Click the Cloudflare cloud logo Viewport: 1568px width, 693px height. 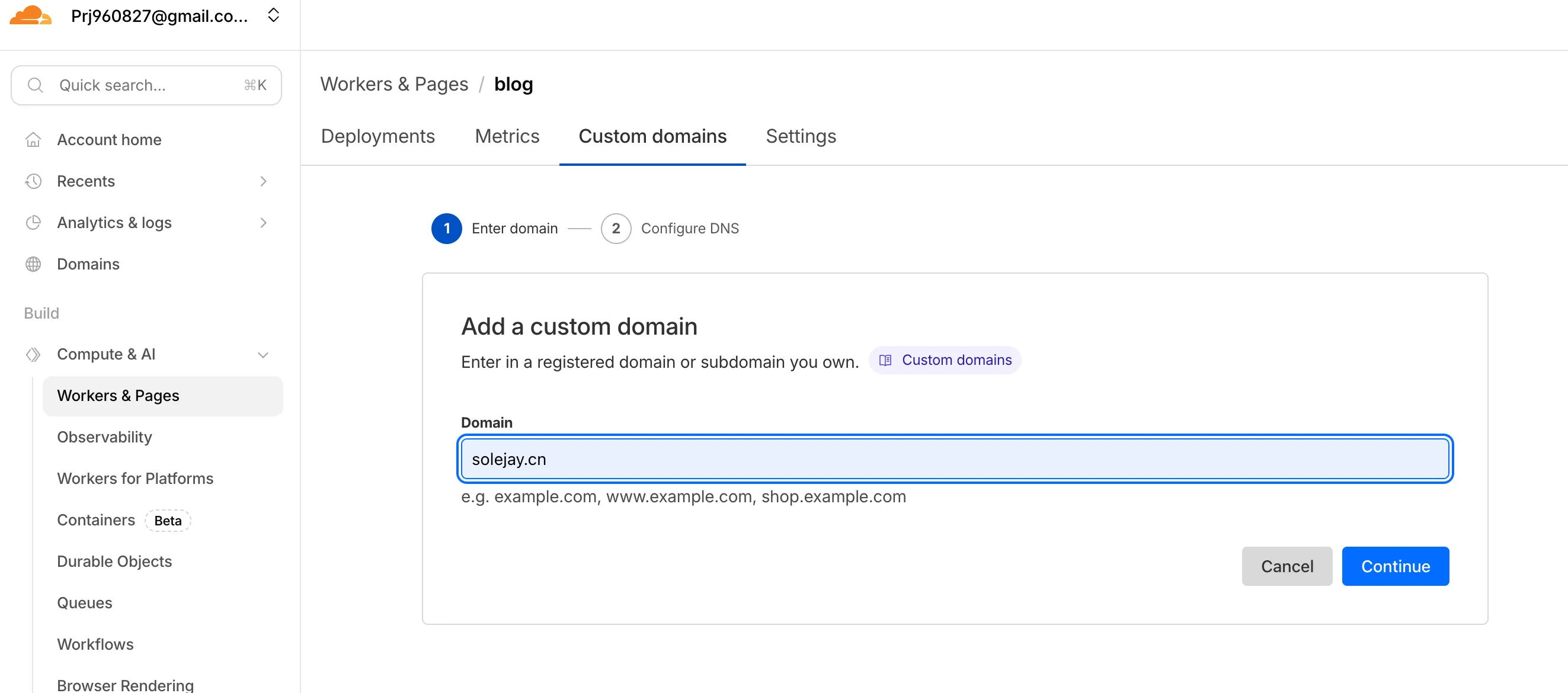tap(30, 16)
